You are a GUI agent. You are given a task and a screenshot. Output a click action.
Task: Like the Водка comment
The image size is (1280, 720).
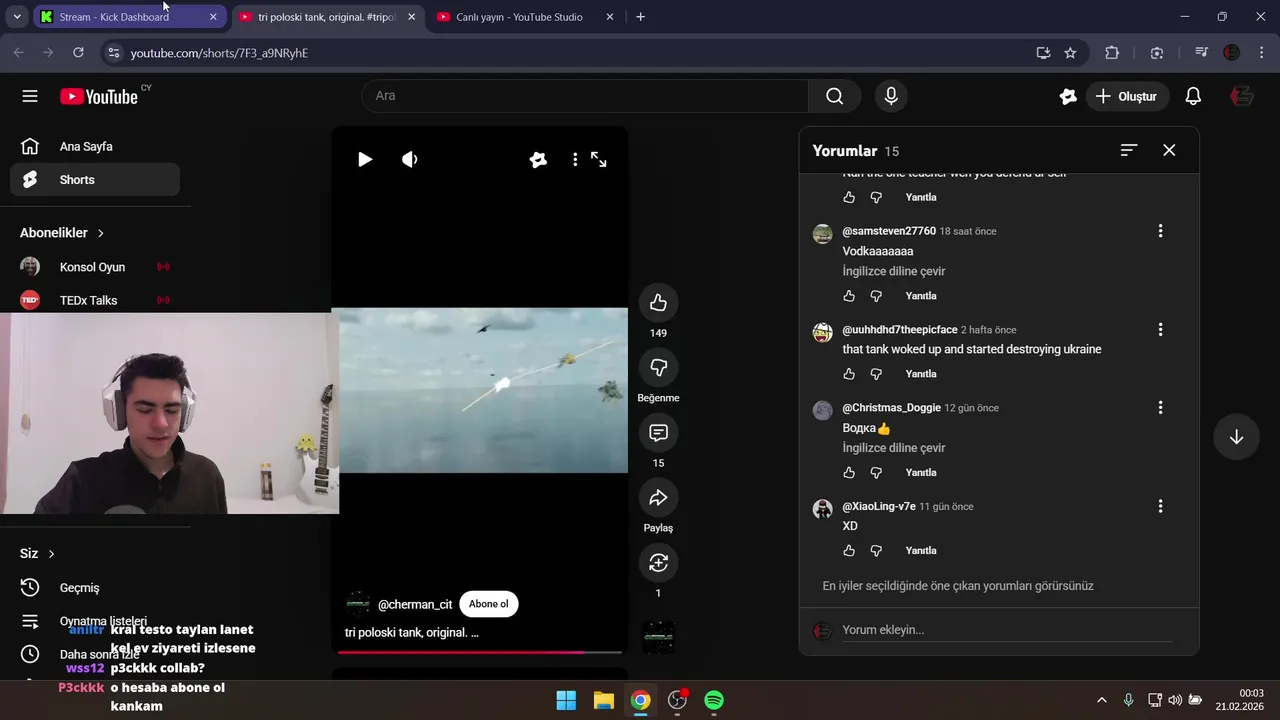point(849,472)
